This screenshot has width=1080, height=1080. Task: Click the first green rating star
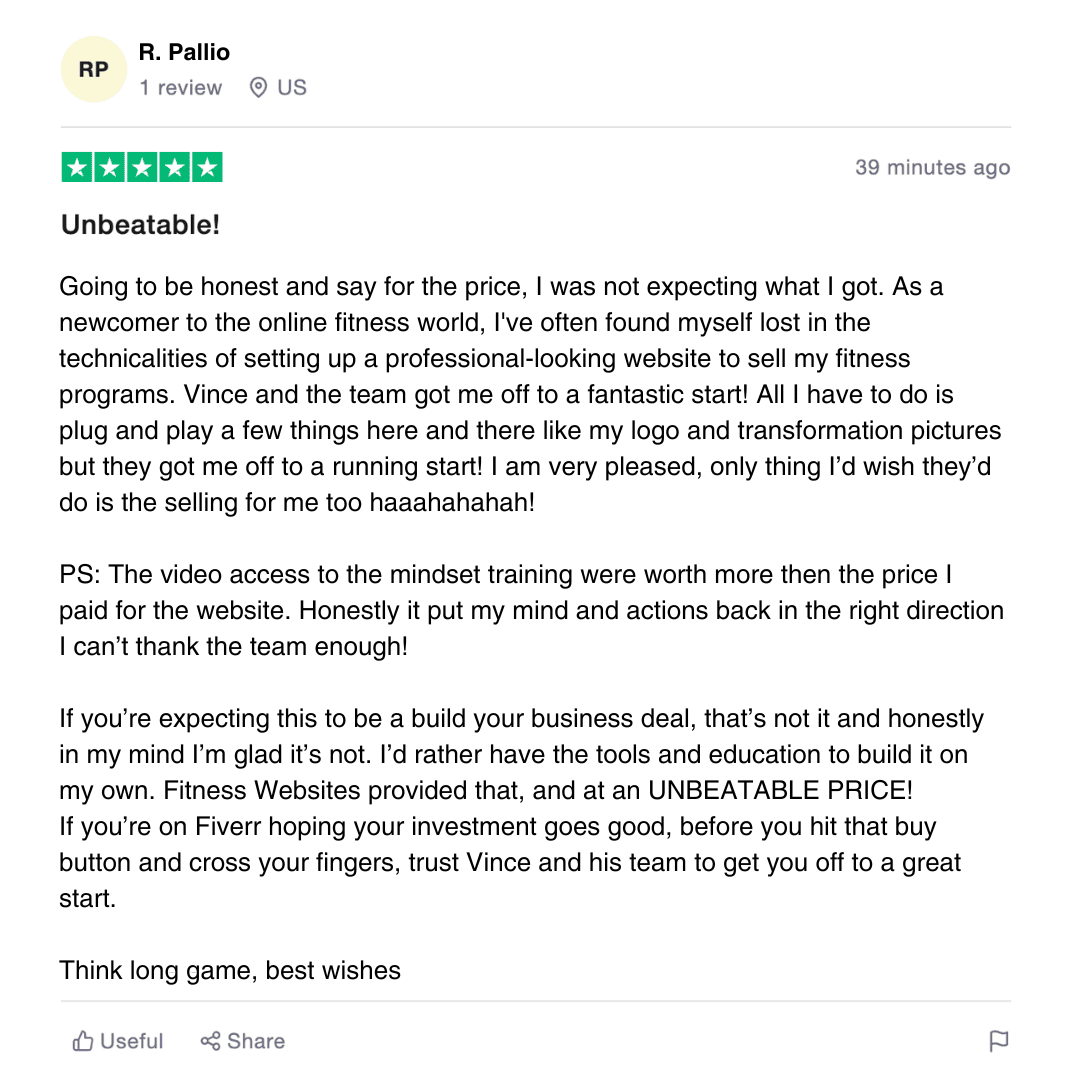(x=77, y=167)
